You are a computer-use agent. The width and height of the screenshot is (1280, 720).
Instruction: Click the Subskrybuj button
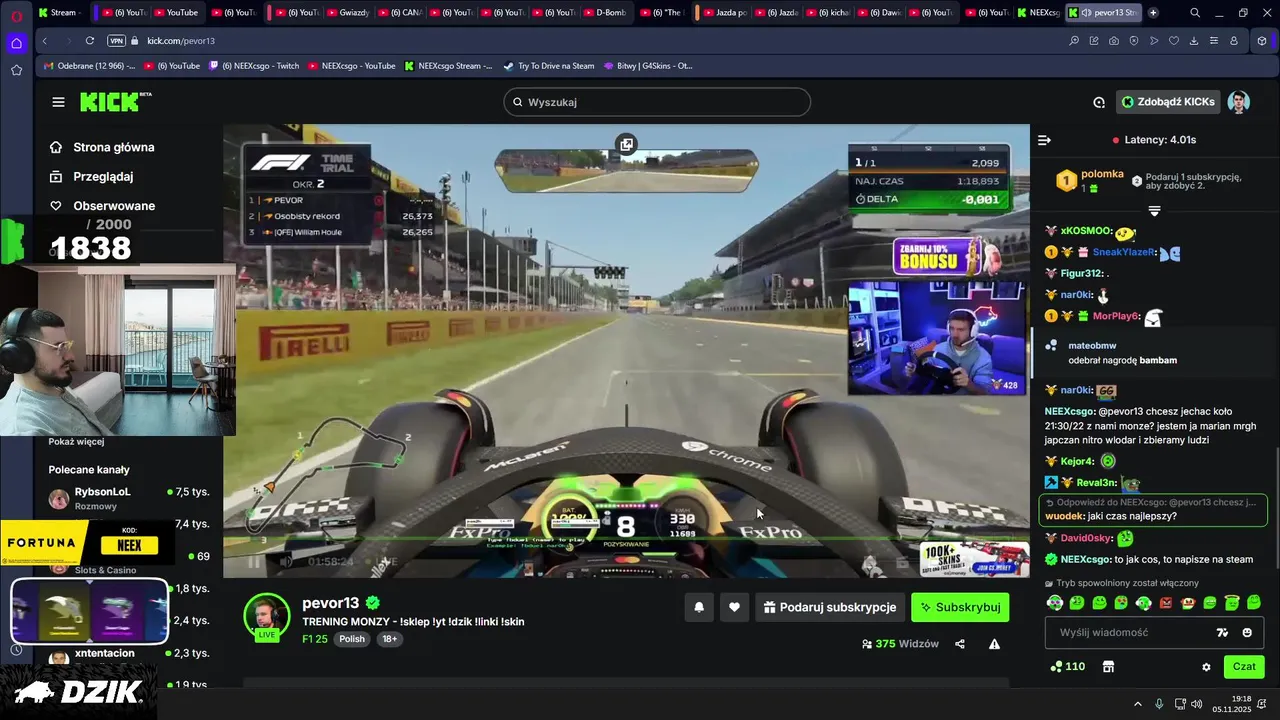959,607
